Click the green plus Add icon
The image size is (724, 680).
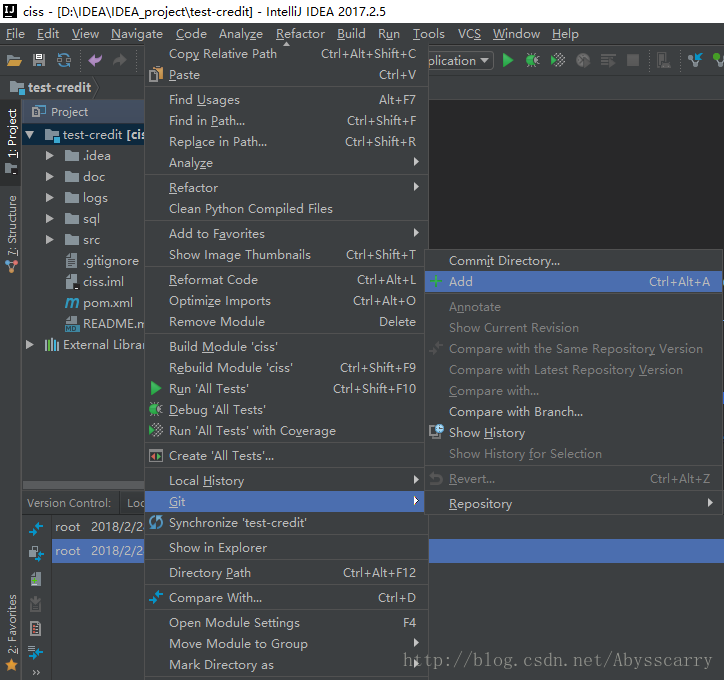pos(435,281)
